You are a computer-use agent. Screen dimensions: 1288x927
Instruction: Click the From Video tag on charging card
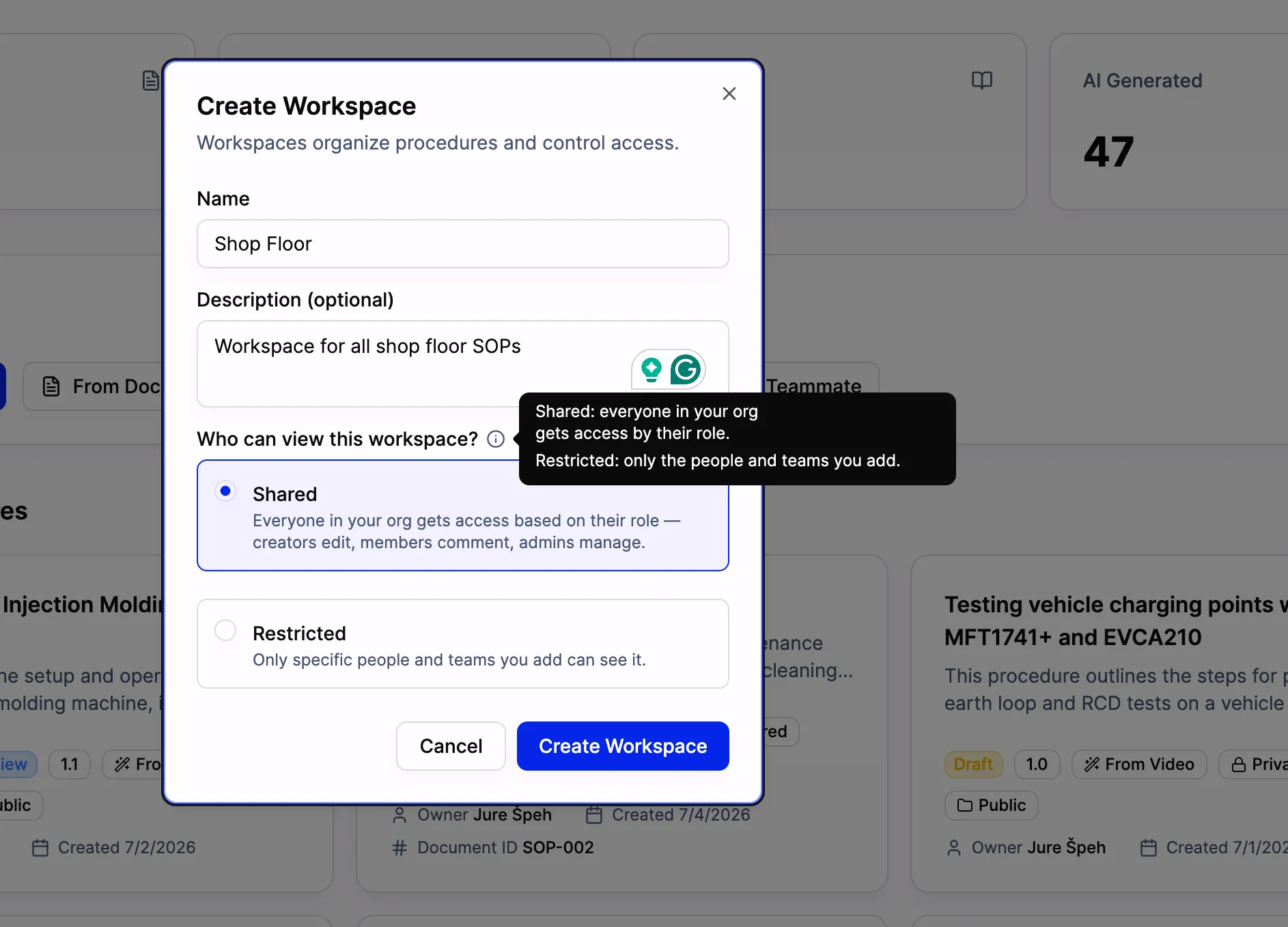click(x=1139, y=764)
